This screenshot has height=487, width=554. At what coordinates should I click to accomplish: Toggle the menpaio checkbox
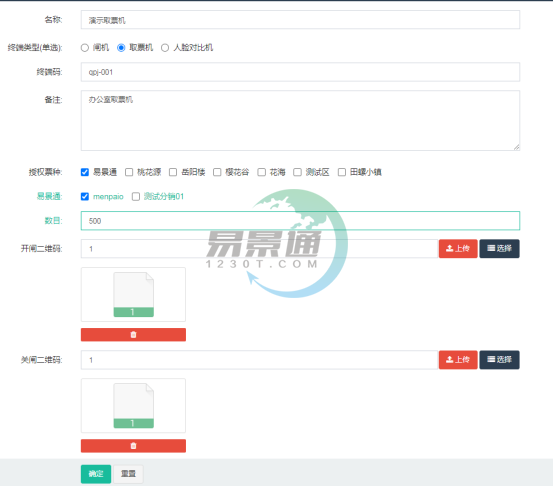[85, 196]
